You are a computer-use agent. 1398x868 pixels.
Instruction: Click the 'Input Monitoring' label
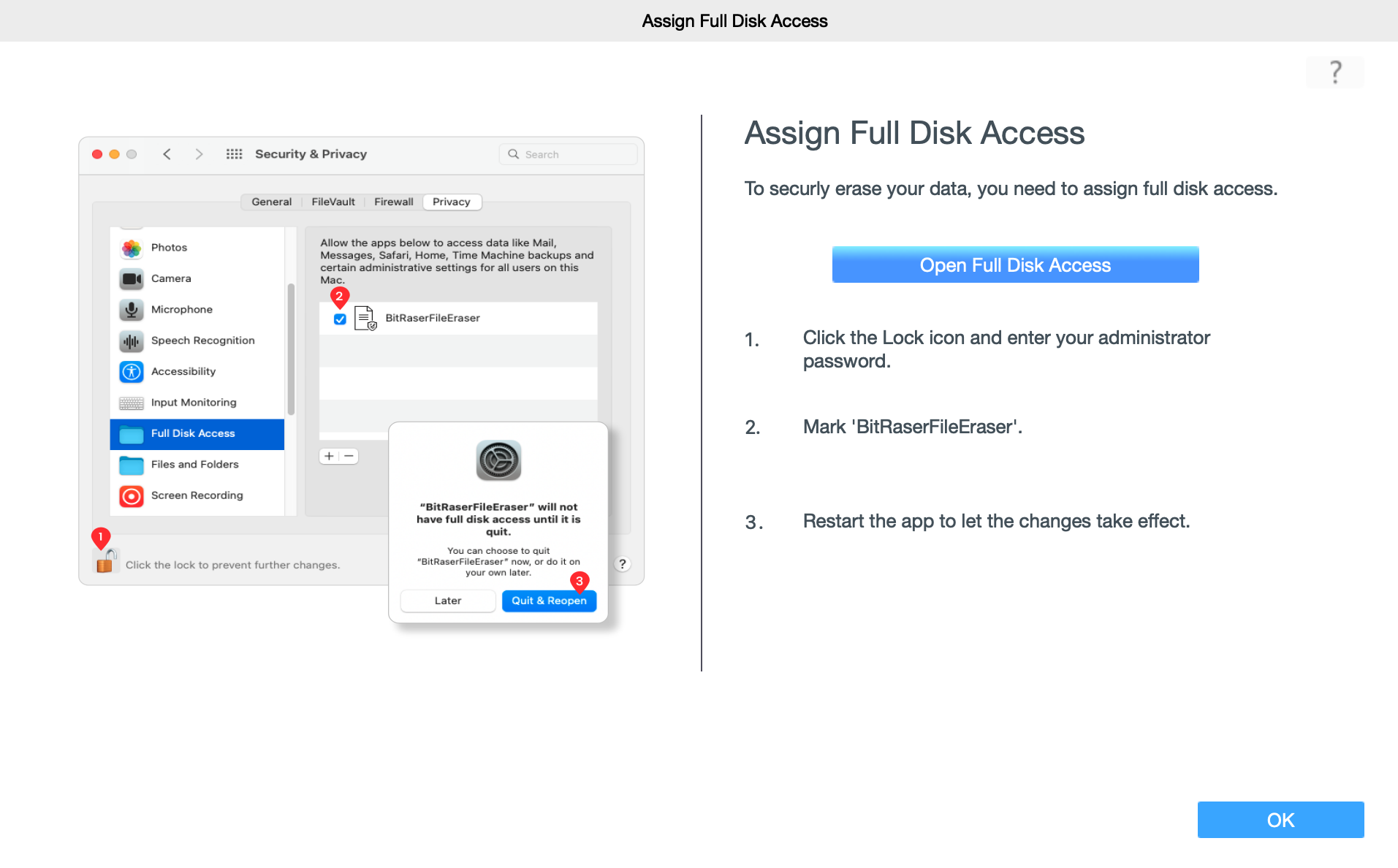tap(194, 403)
